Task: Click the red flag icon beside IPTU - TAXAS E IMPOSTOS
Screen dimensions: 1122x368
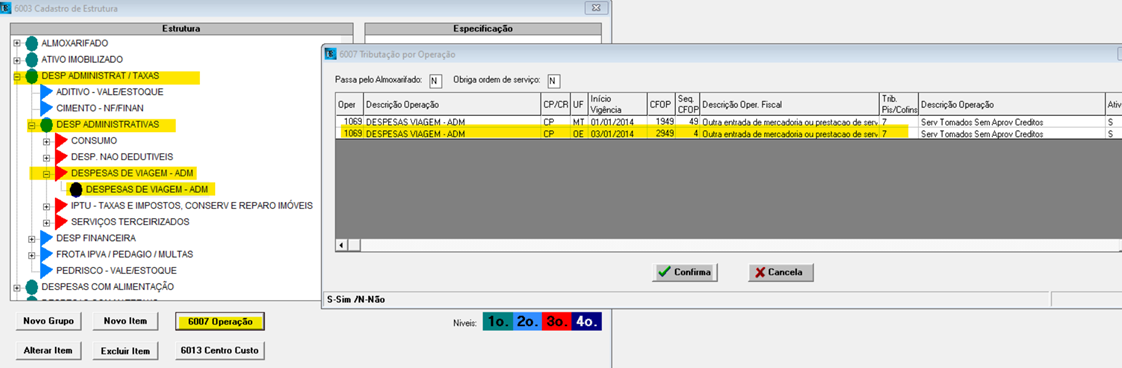Action: click(x=62, y=206)
